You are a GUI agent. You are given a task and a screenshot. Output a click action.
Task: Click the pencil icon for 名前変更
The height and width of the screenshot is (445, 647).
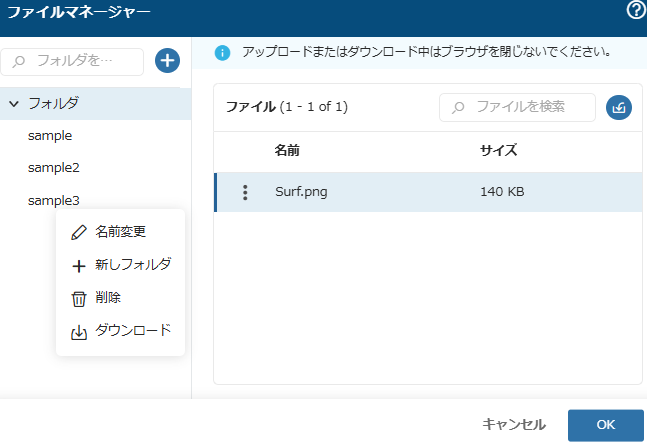(79, 232)
